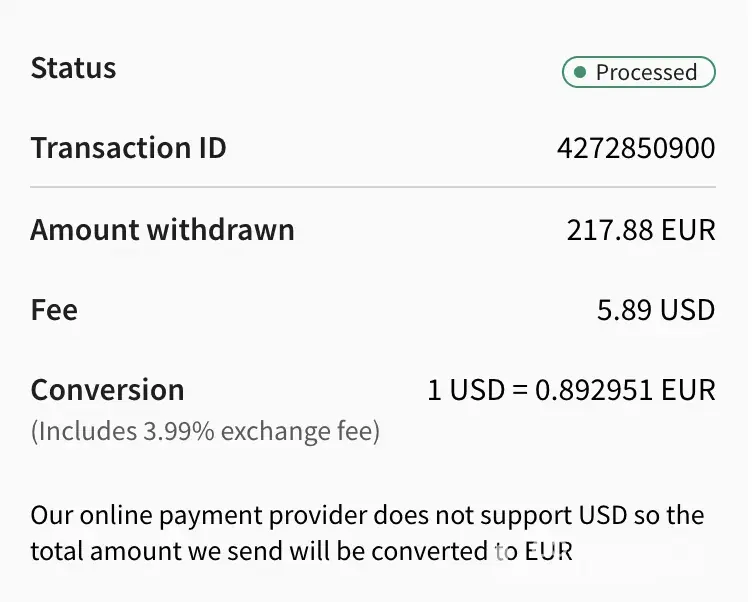Select the 217.88 EUR withdrawn amount
The width and height of the screenshot is (752, 602).
(x=641, y=231)
